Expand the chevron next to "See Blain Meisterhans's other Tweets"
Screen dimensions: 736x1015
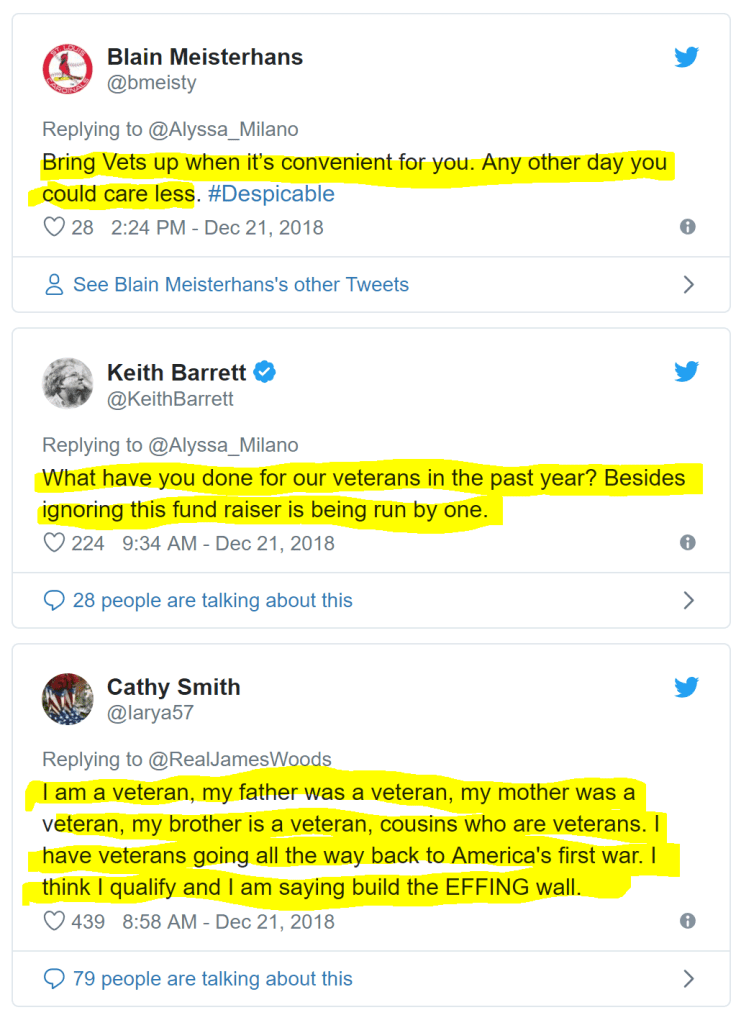688,285
